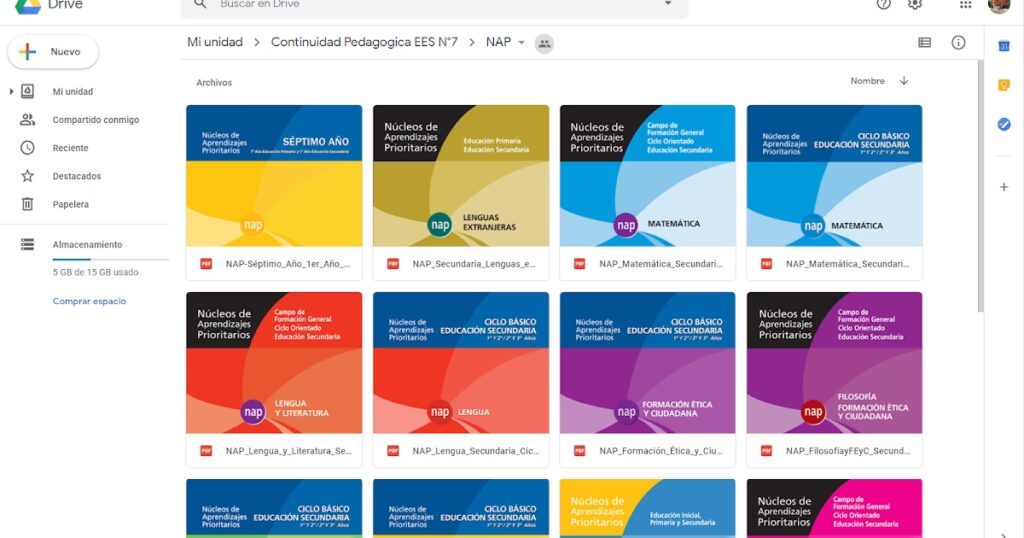Viewport: 1024px width, 538px height.
Task: Open Compartido conmigo in sidebar
Action: pos(95,120)
